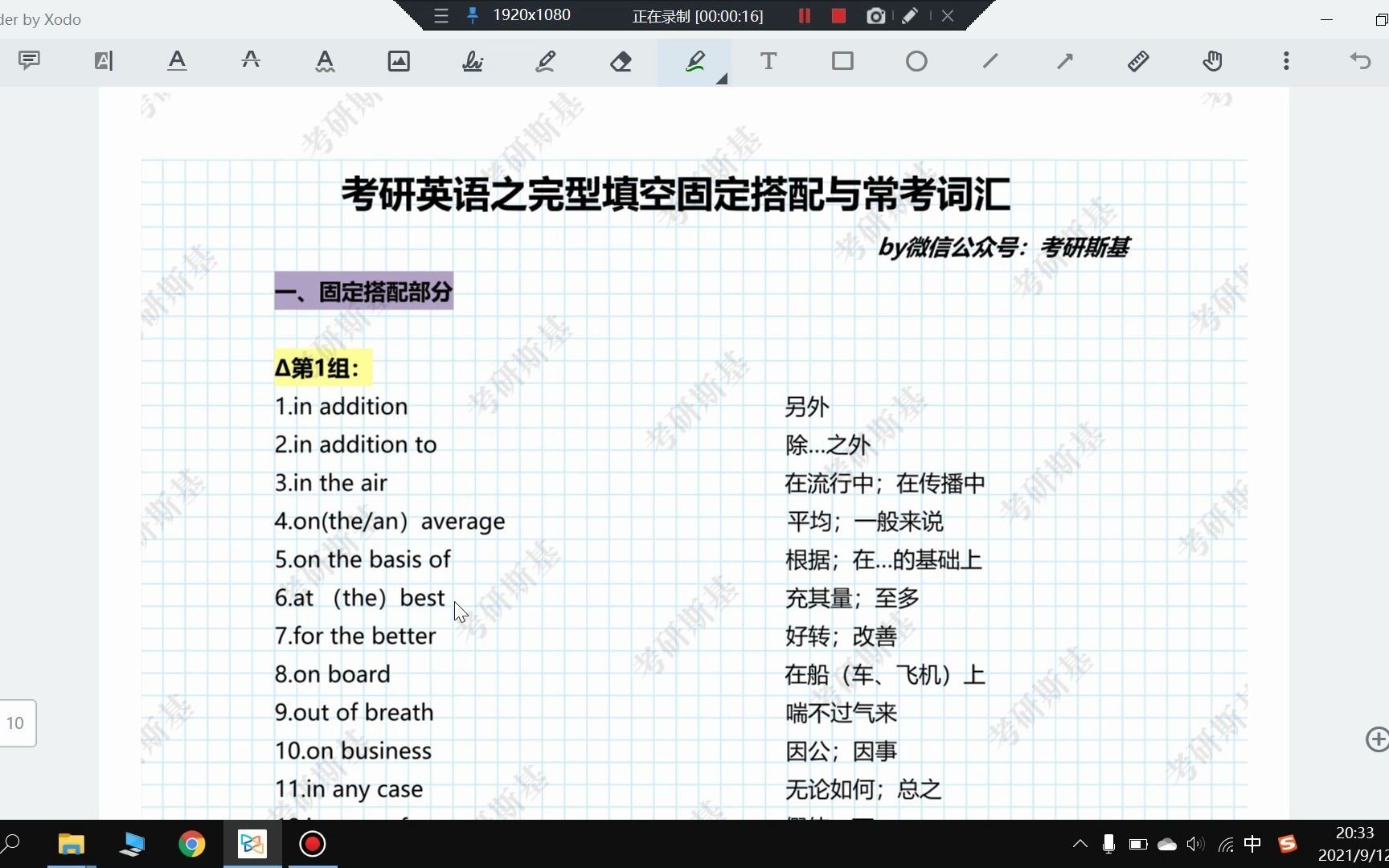The width and height of the screenshot is (1389, 868).
Task: Click the phrase '6.at (the) best'
Action: click(x=359, y=598)
